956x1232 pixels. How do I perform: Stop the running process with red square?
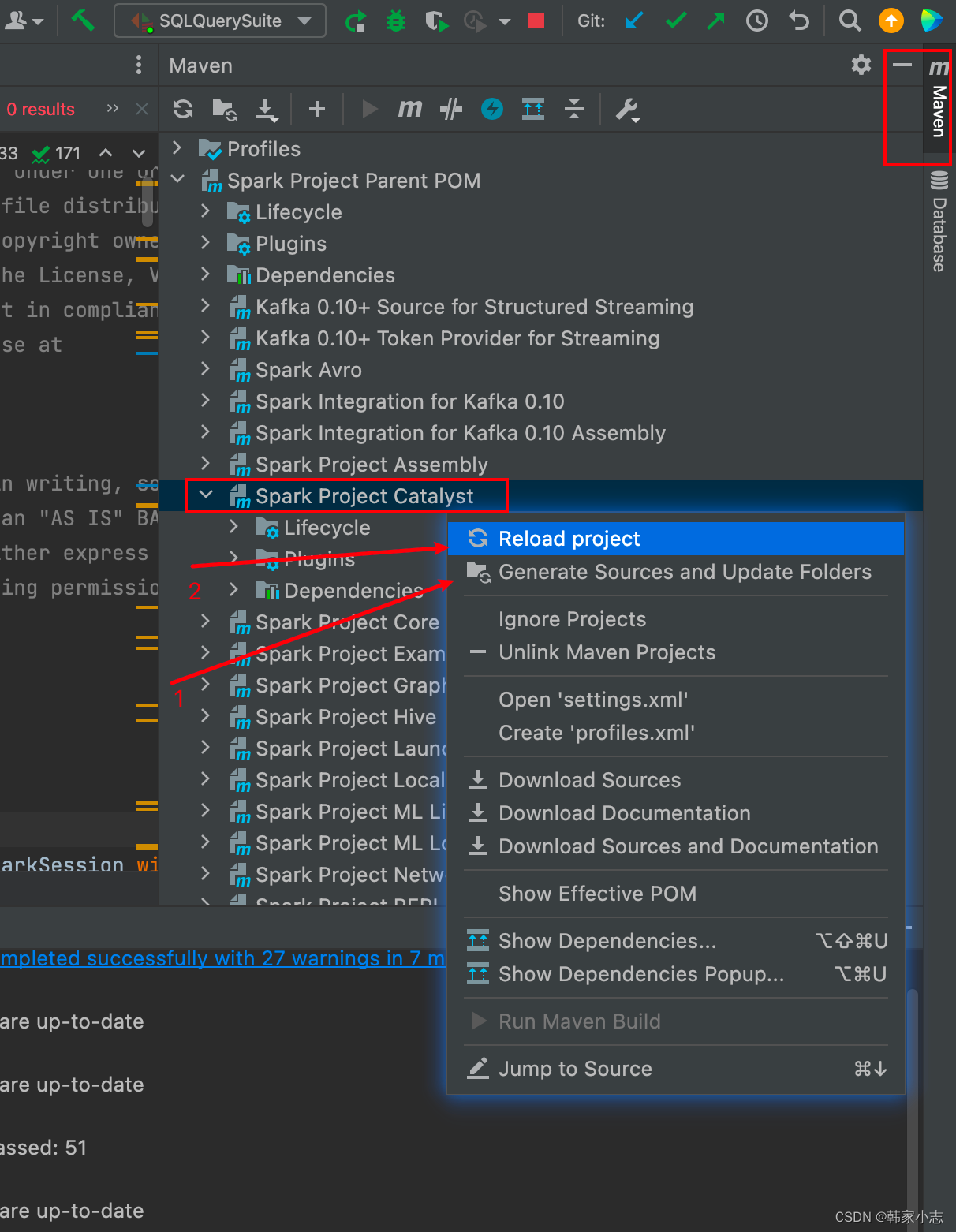[x=536, y=21]
